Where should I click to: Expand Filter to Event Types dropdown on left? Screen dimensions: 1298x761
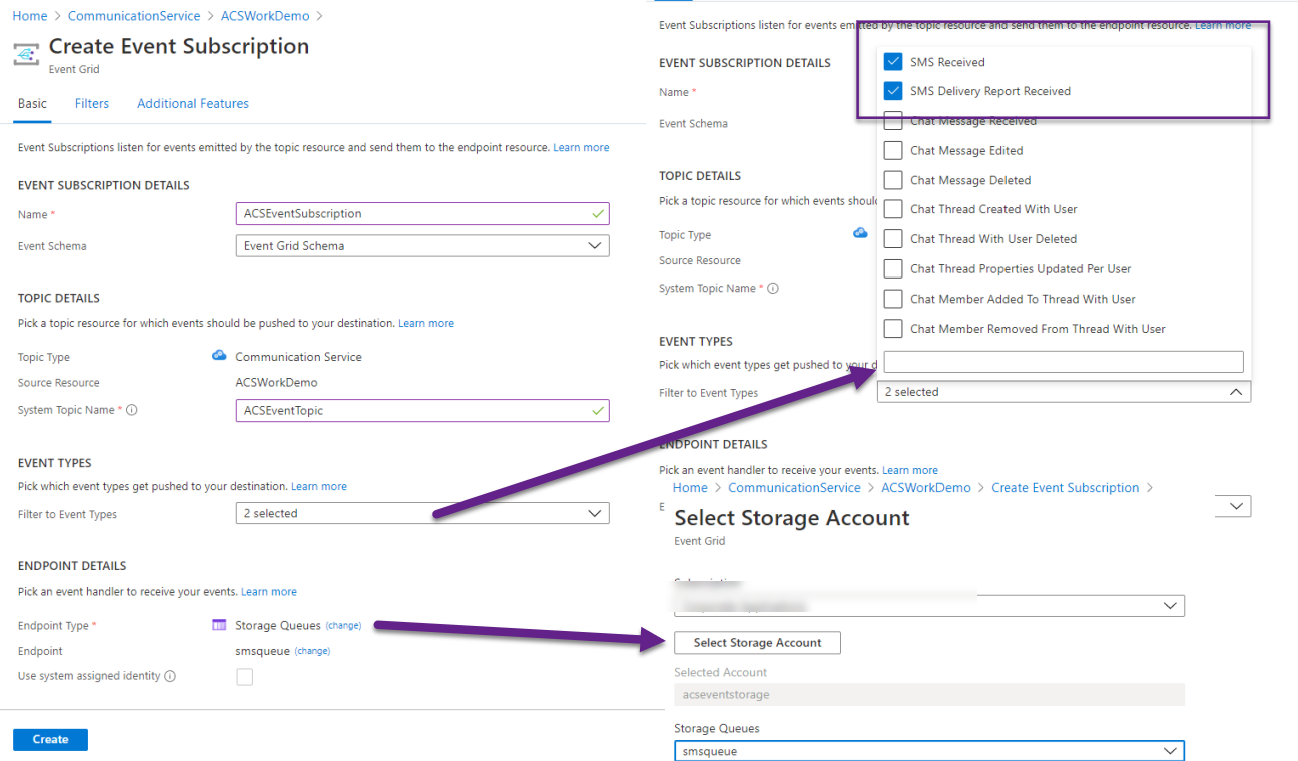(422, 513)
